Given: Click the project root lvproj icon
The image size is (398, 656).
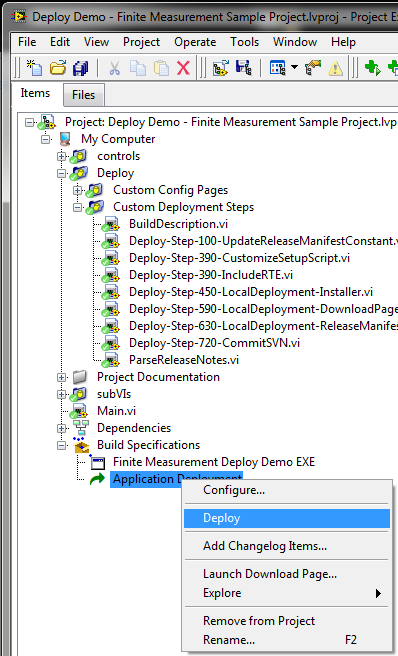Looking at the screenshot, I should click(x=46, y=122).
